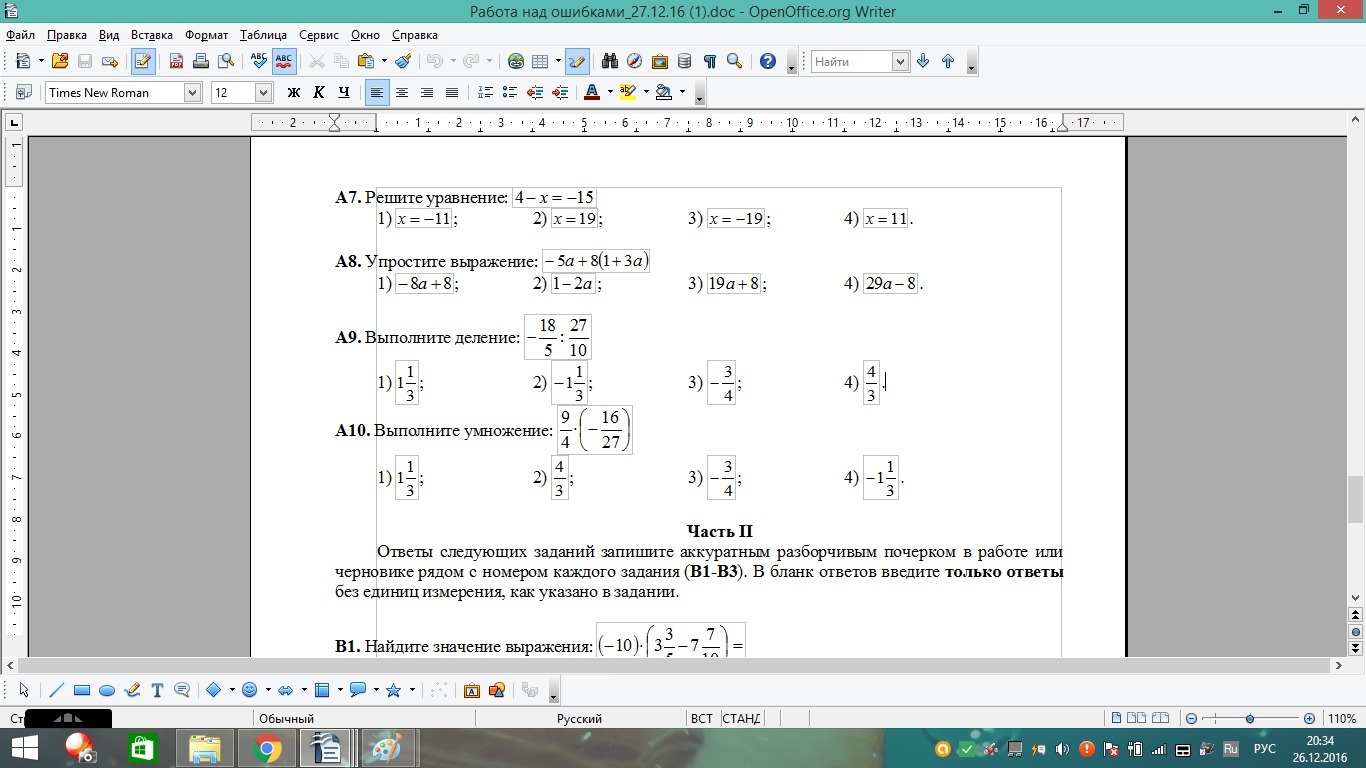Click the Русский language status field
Viewport: 1366px width, 768px height.
(x=580, y=718)
